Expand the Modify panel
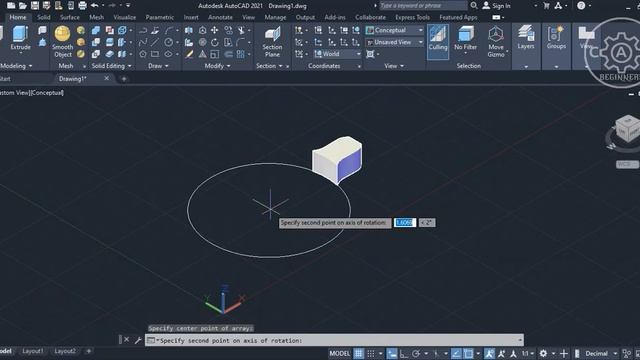 point(218,66)
